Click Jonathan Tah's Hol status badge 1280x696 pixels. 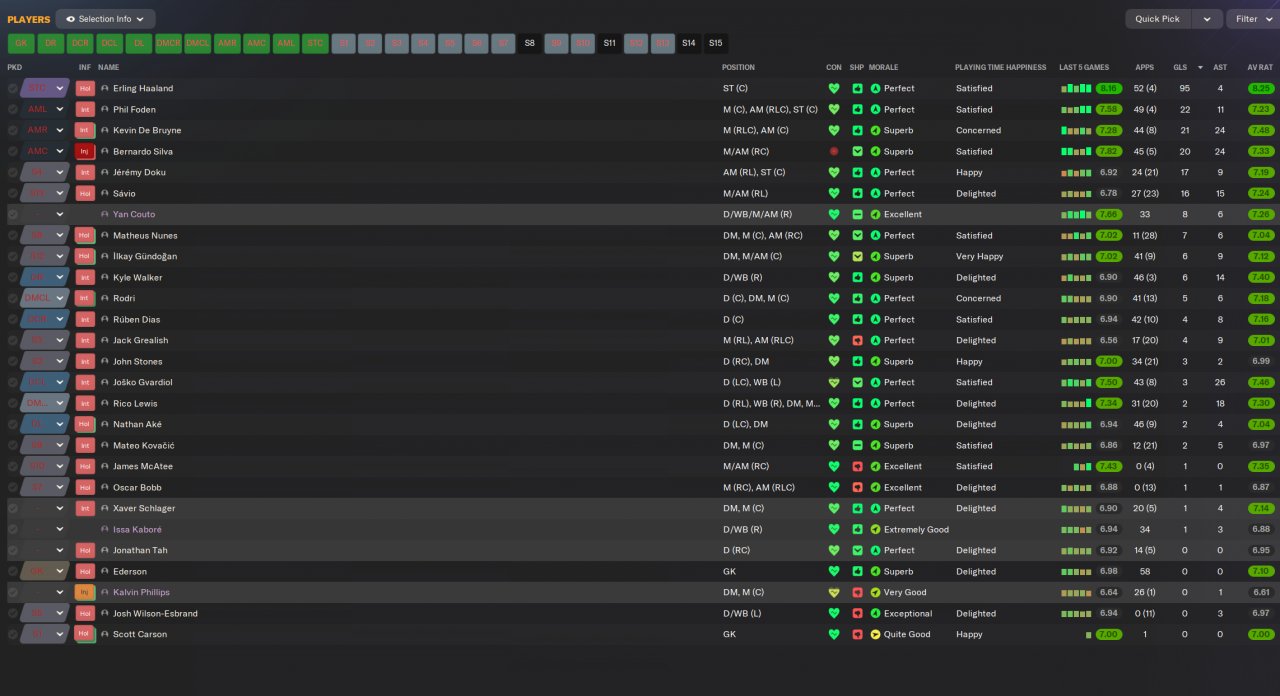pos(85,550)
